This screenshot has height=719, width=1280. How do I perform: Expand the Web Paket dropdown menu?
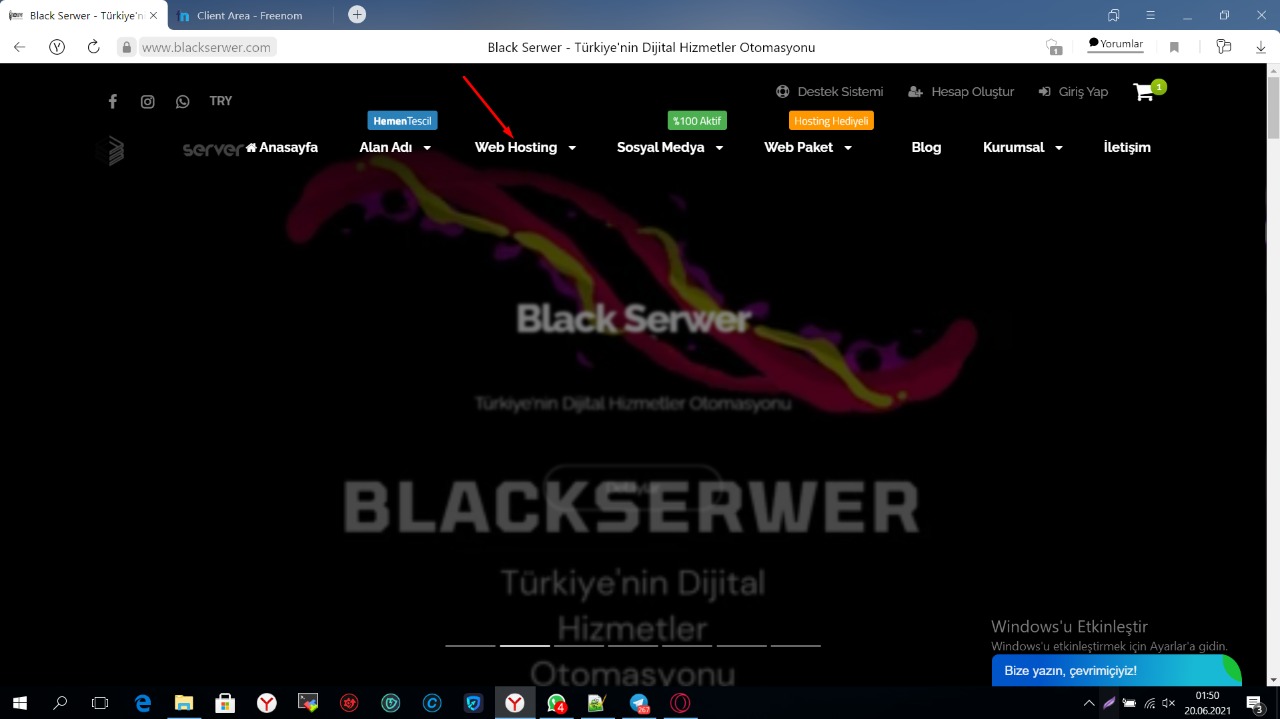[x=808, y=147]
